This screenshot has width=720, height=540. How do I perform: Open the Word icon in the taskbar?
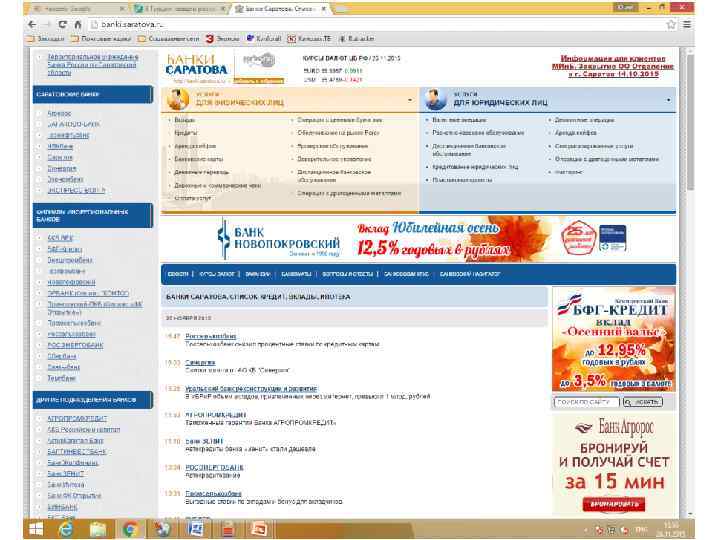click(x=196, y=529)
